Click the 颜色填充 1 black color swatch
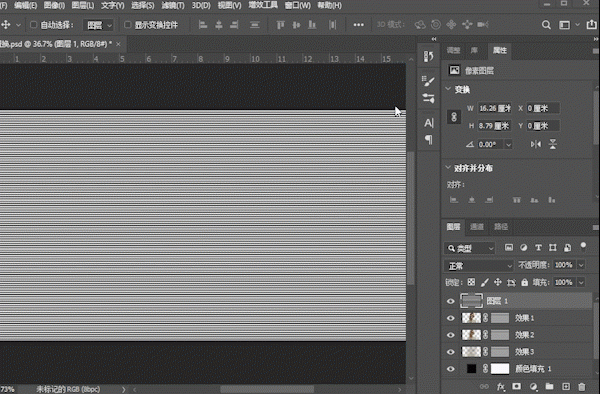600x394 pixels. [471, 369]
